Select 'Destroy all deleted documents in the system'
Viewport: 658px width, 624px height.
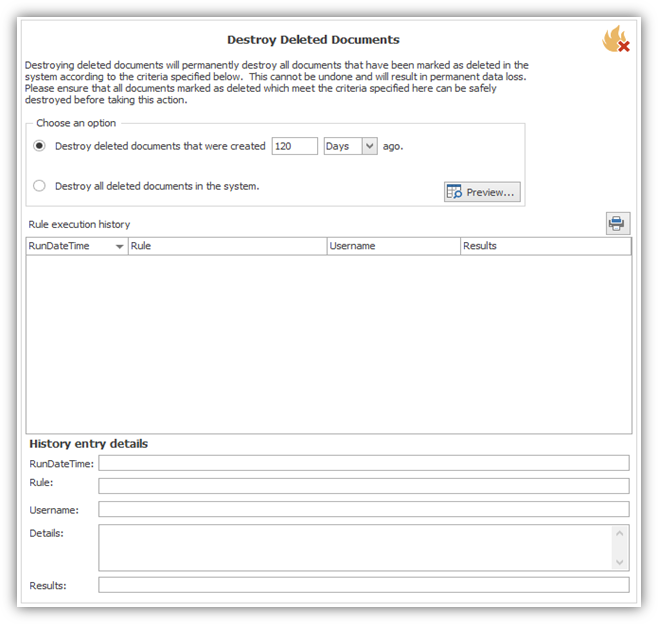pos(39,186)
